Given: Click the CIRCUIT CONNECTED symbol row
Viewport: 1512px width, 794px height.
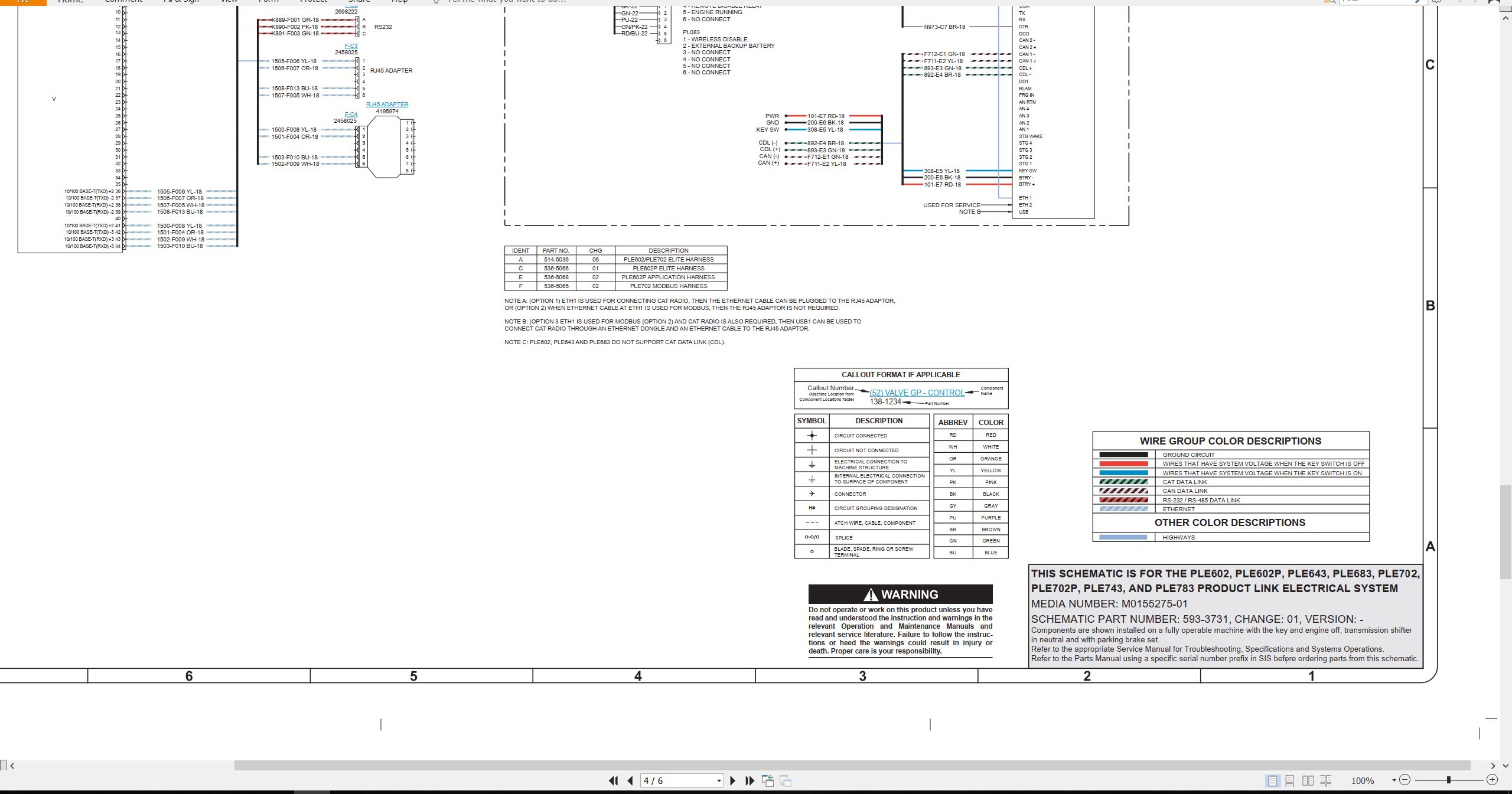Looking at the screenshot, I should click(862, 436).
